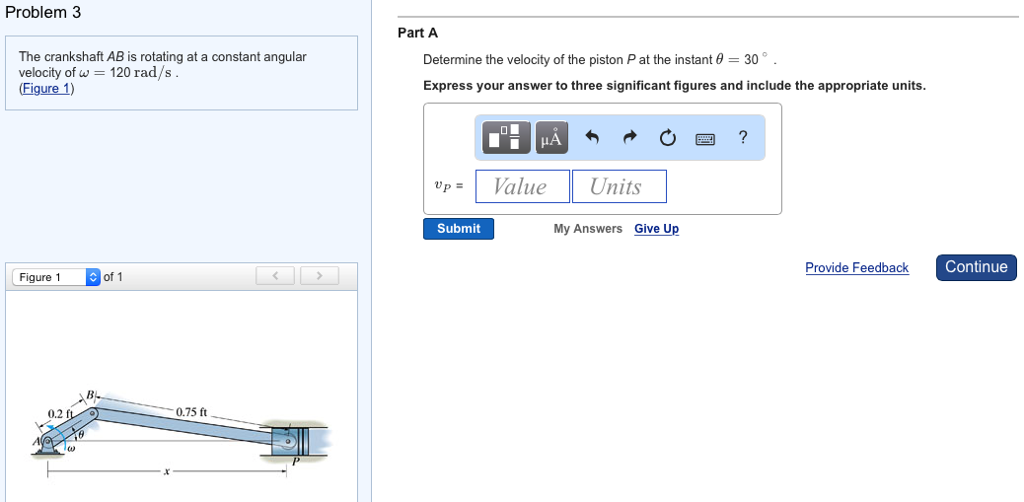Click the Give Up link
This screenshot has height=502, width=1024.
tap(656, 229)
